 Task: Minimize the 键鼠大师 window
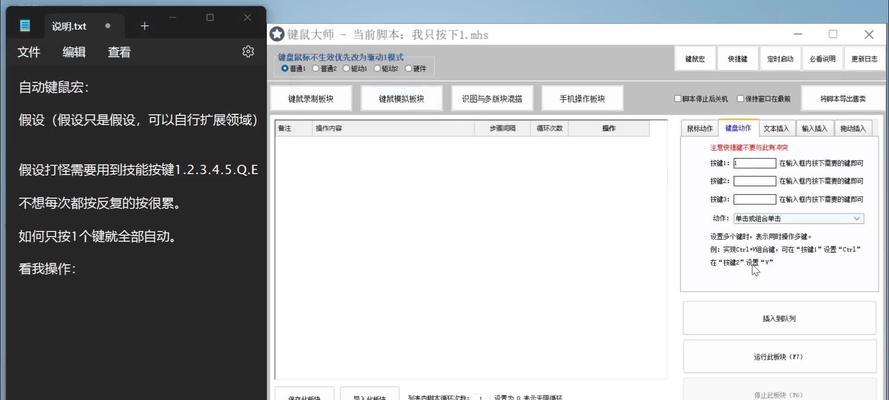coord(798,35)
